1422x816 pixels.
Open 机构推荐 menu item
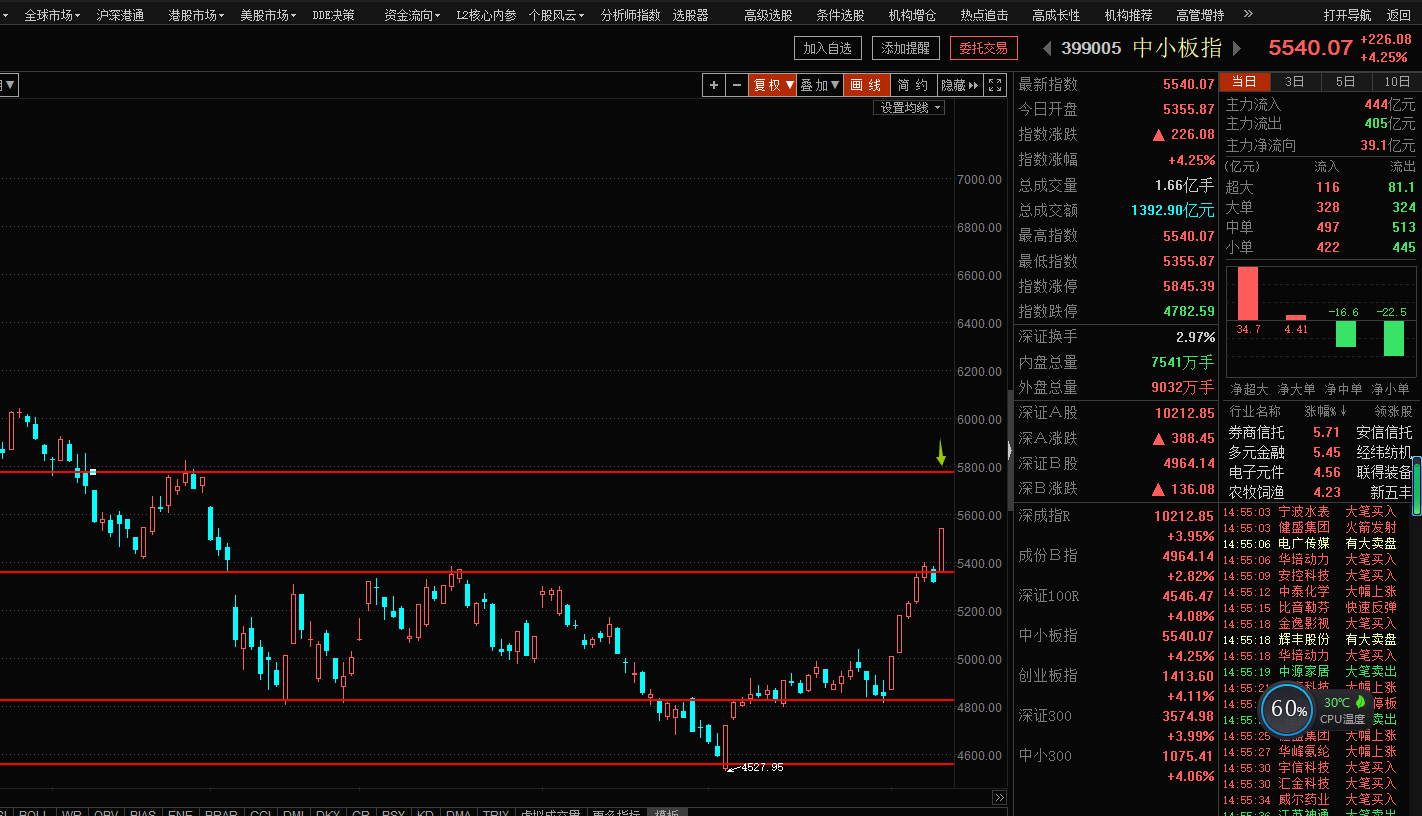(1128, 15)
